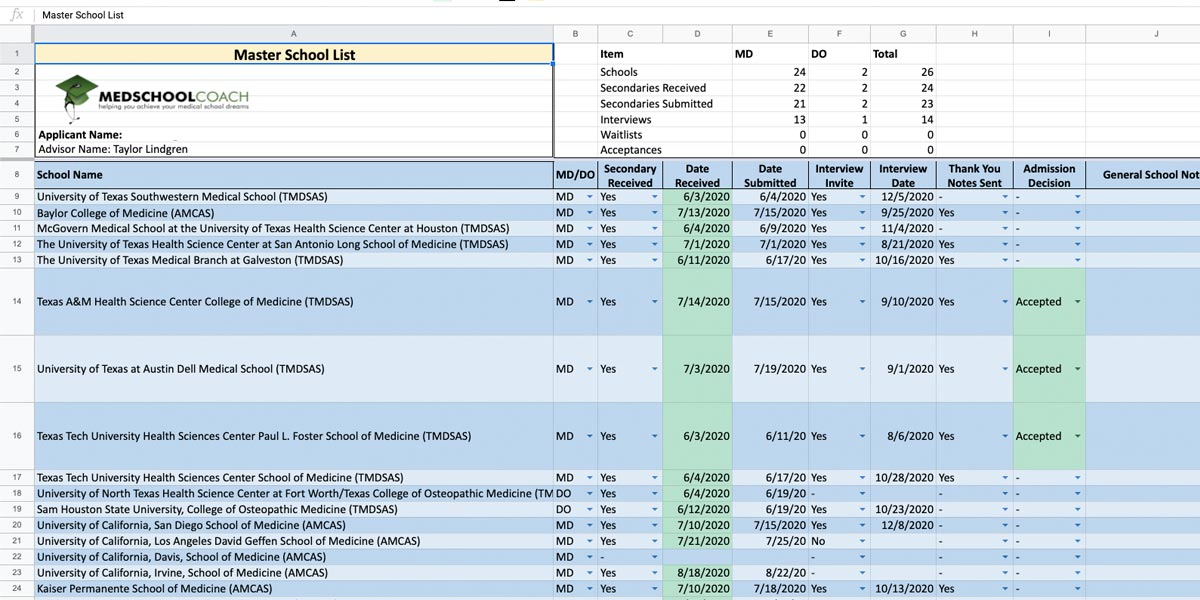Select date received 8/18/2020 cell
The image size is (1200, 600).
tap(697, 574)
